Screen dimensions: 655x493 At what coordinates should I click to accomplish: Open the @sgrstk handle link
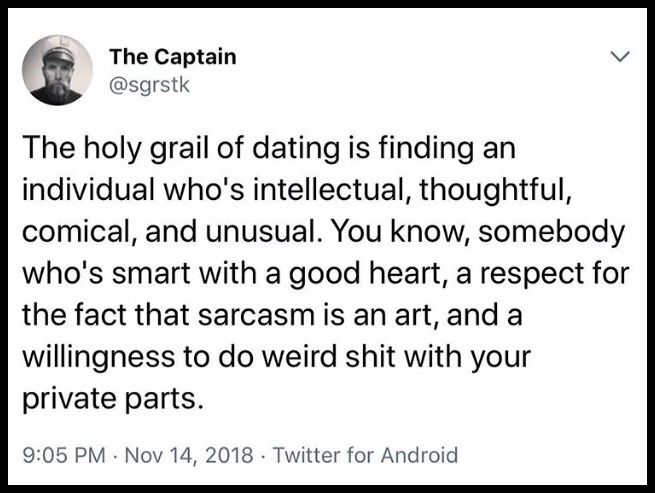click(150, 85)
